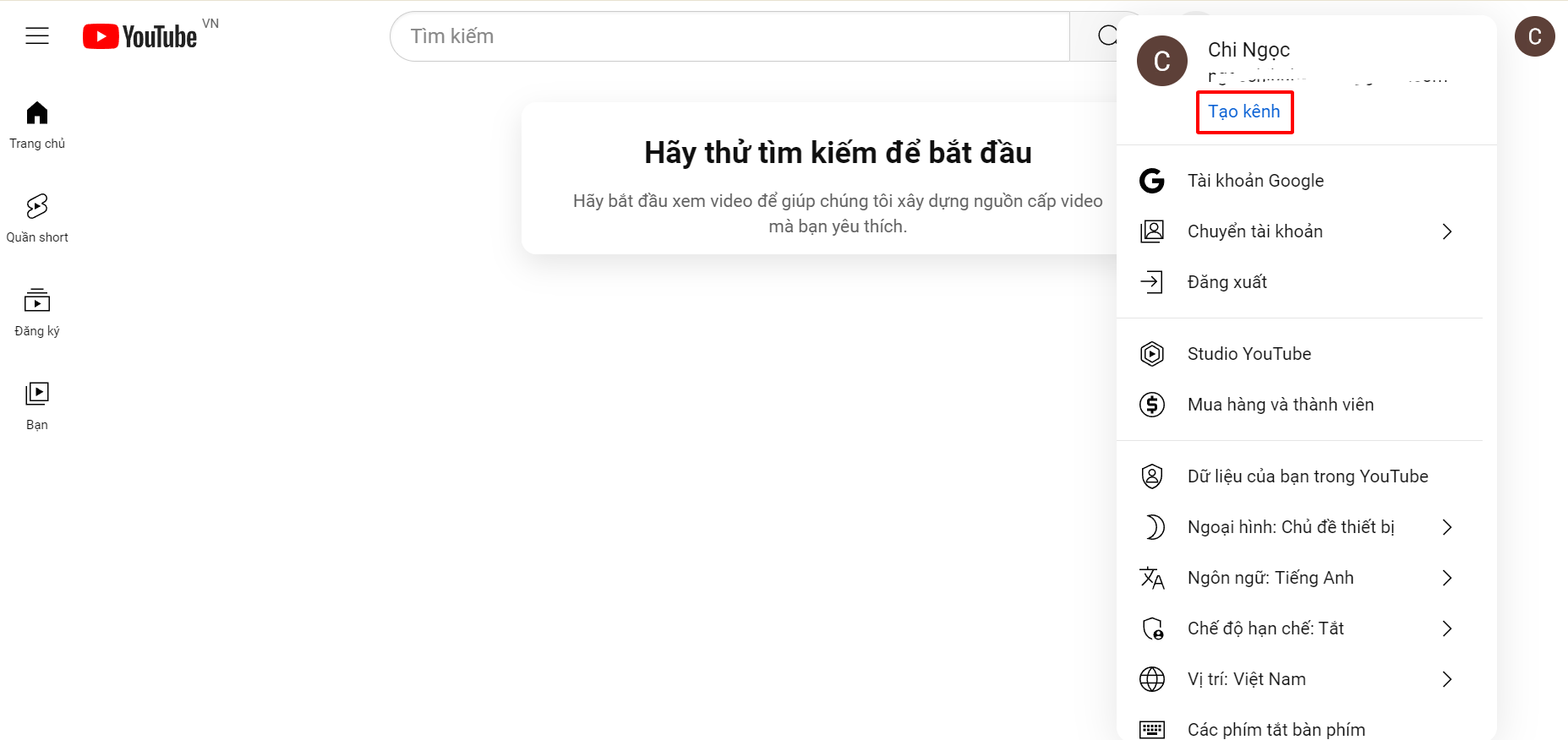
Task: Click the restricted mode shield icon
Action: click(1153, 628)
